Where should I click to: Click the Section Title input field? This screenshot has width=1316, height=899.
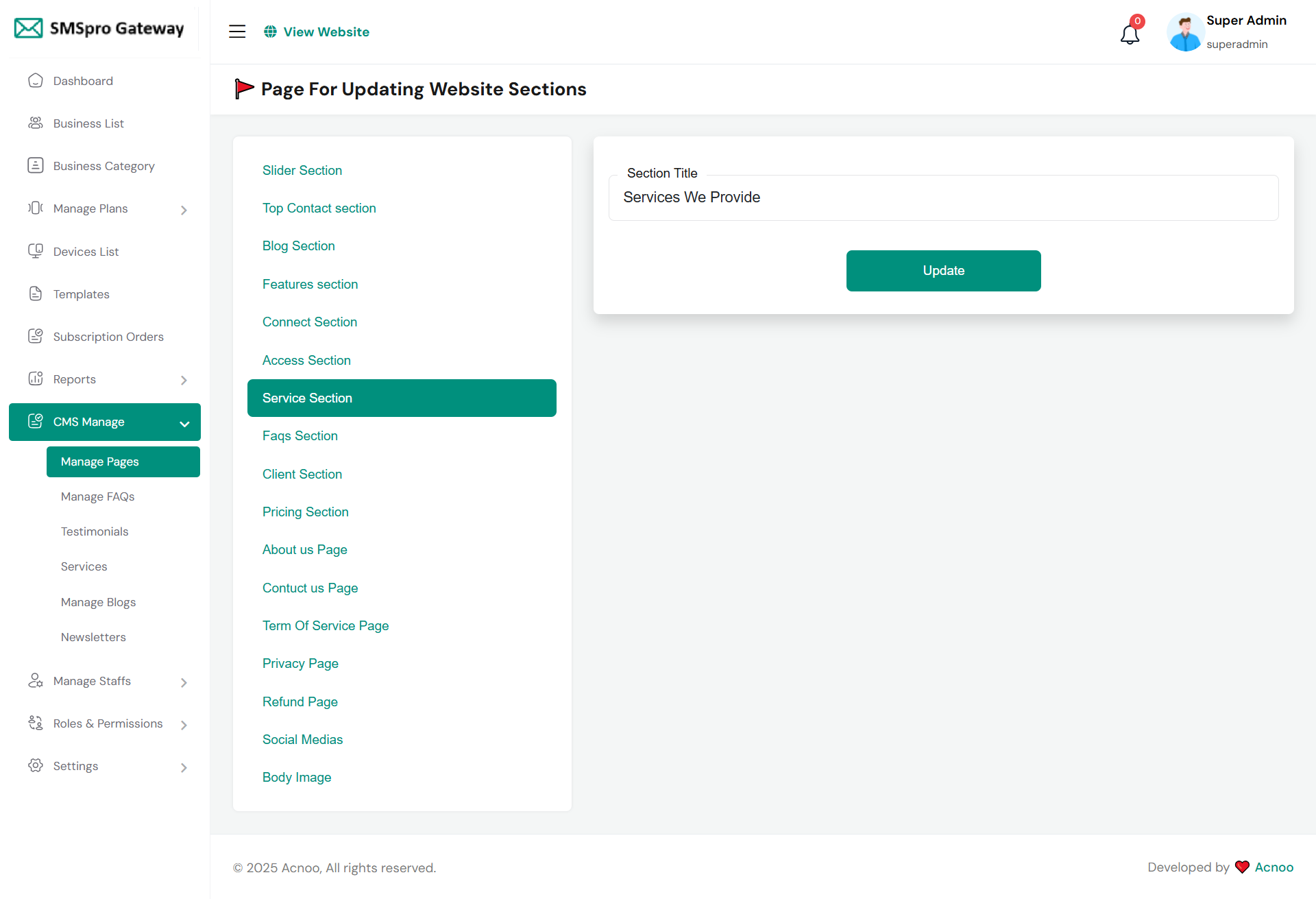coord(943,197)
